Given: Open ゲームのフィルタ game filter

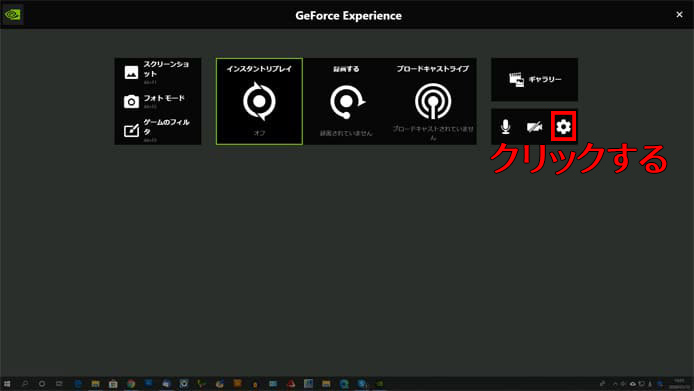Looking at the screenshot, I should (x=158, y=130).
